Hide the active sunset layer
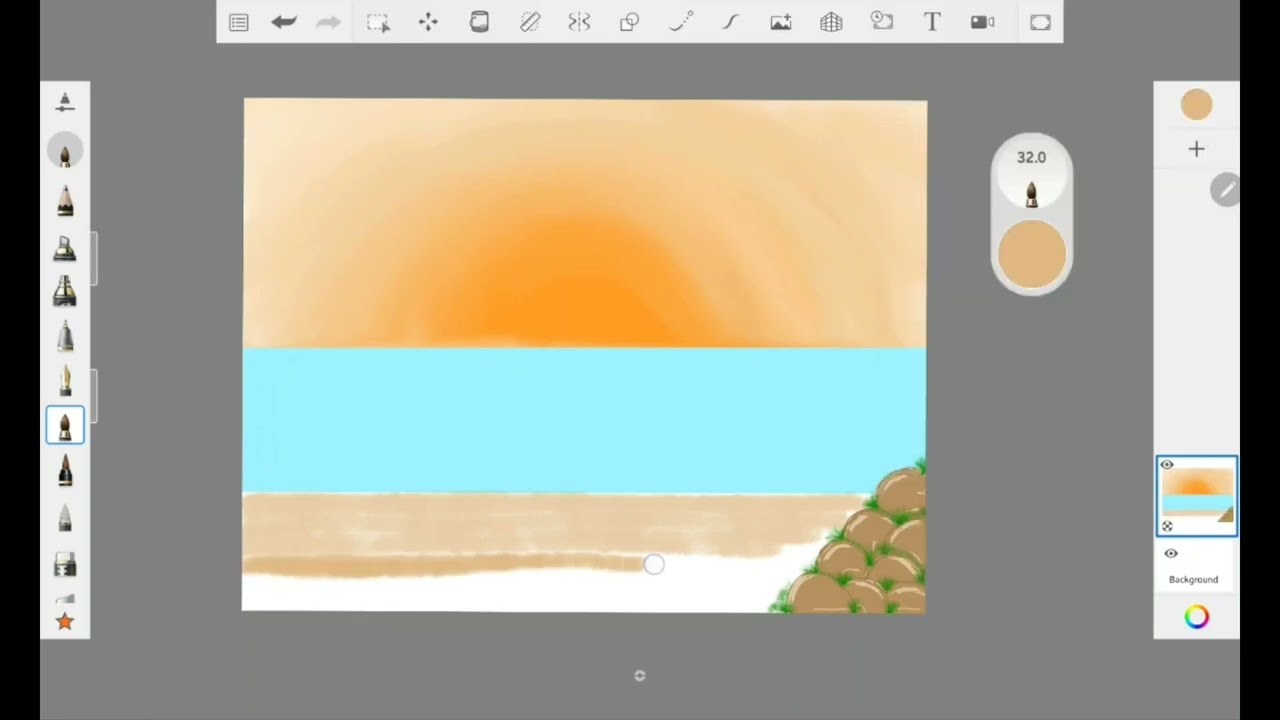1280x720 pixels. (x=1166, y=465)
